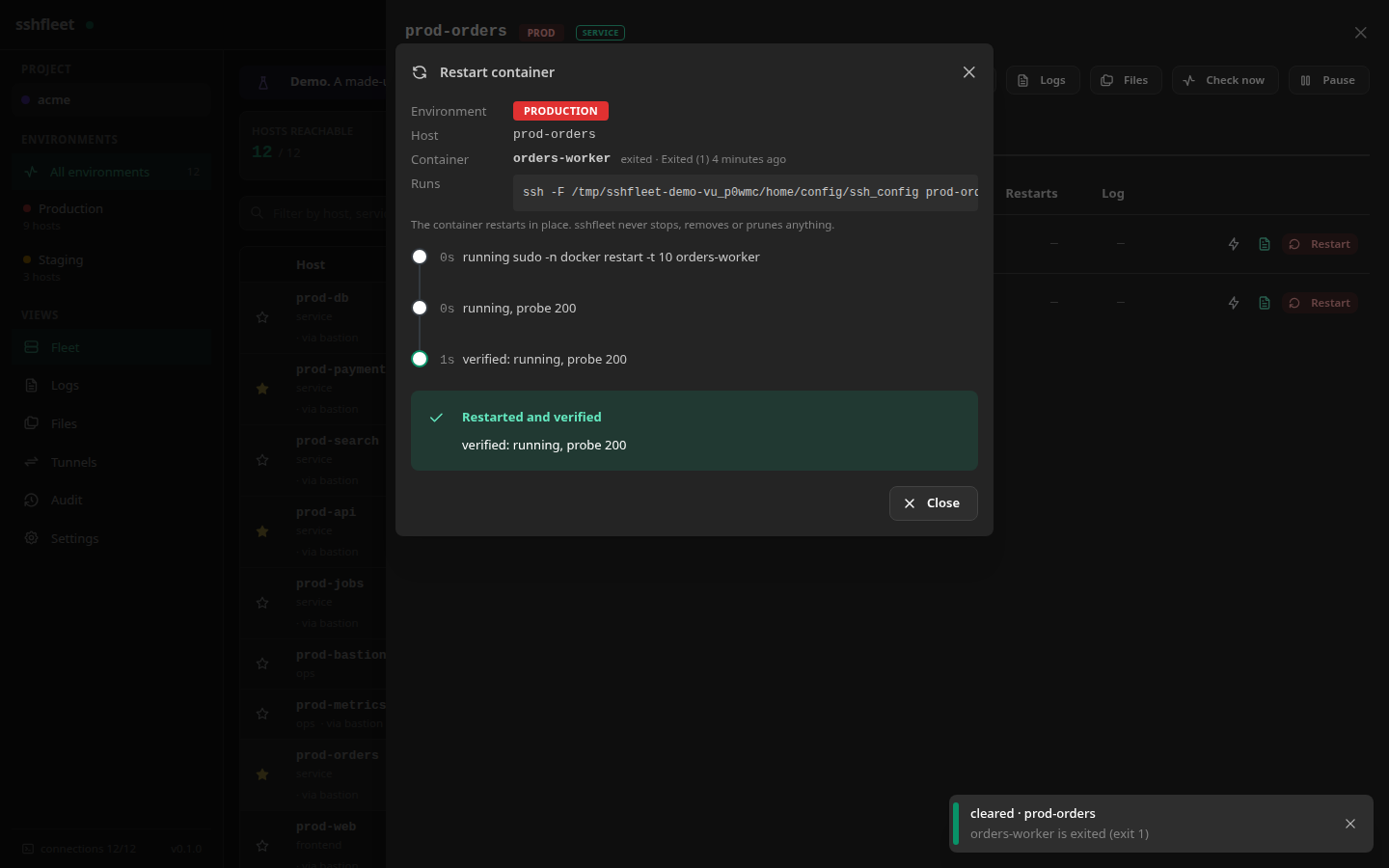Open the log file icon in second row
The image size is (1389, 868).
1265,303
